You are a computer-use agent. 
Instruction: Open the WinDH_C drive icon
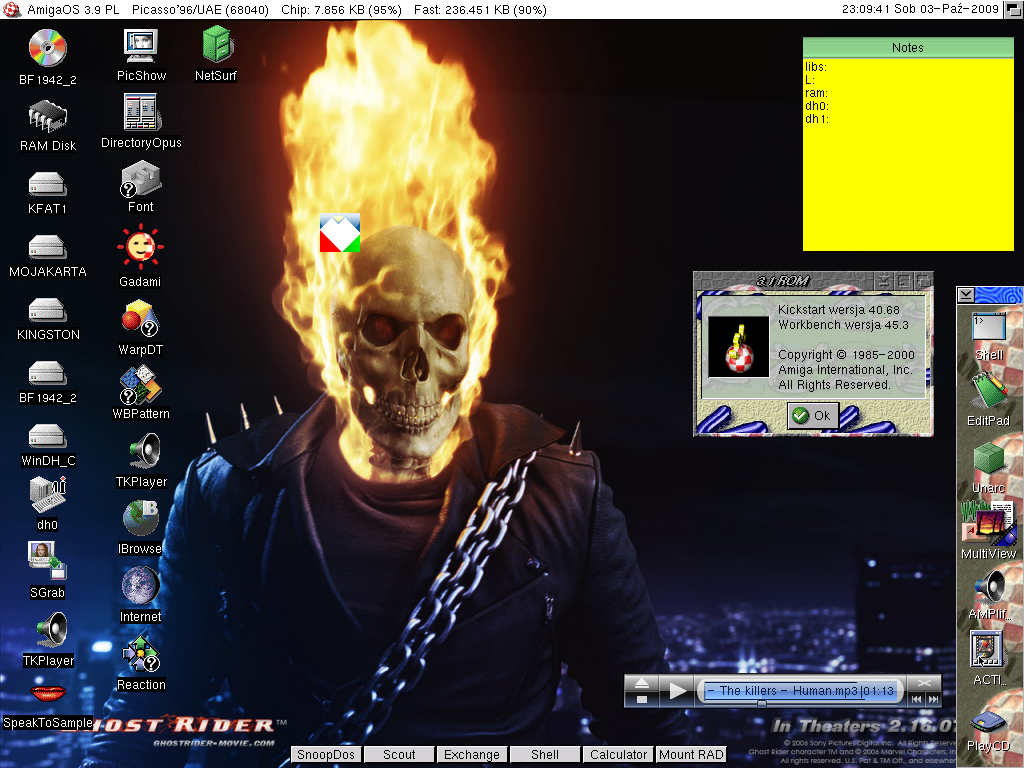coord(47,436)
